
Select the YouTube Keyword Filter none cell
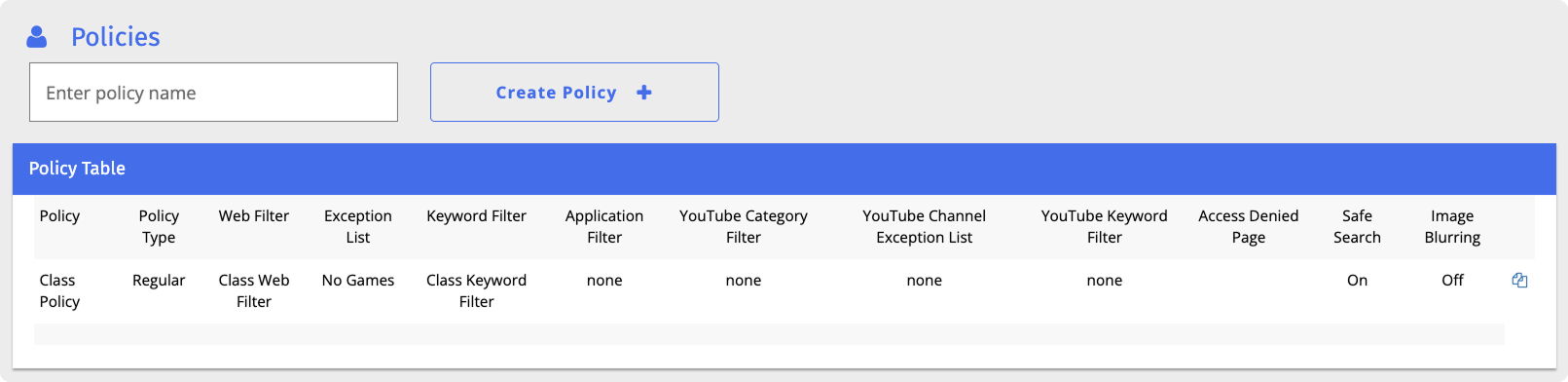(1105, 281)
